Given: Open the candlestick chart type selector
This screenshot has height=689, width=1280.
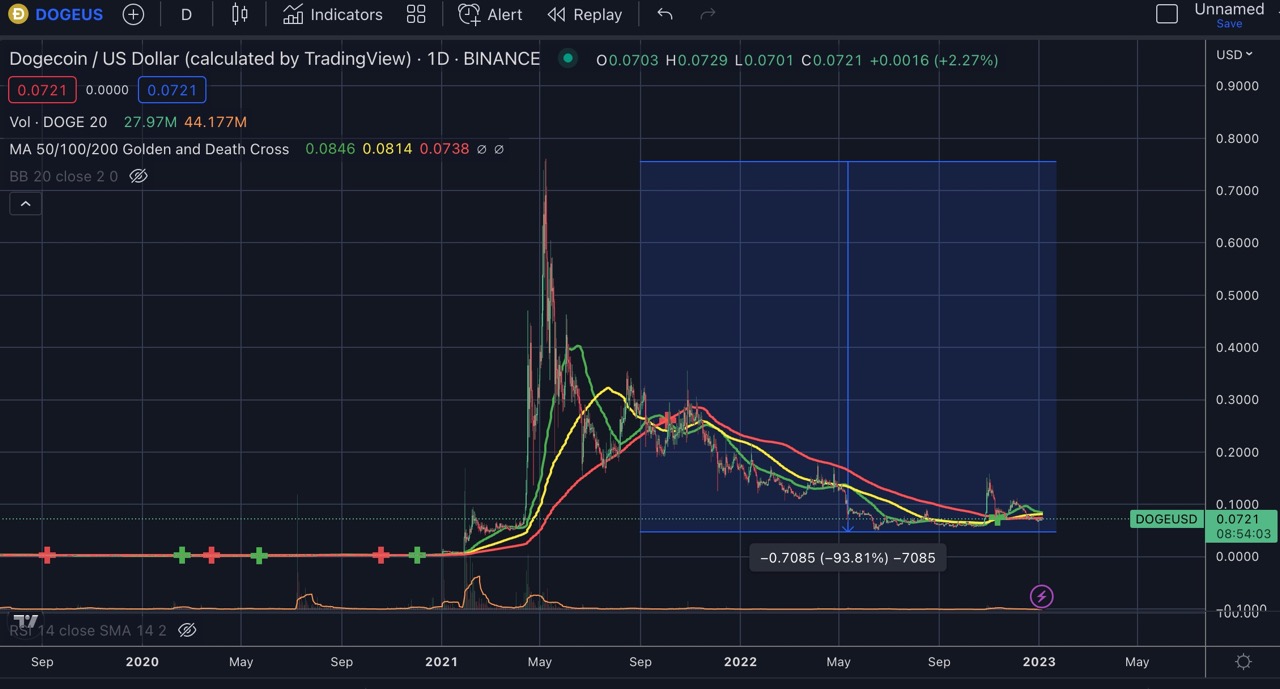Looking at the screenshot, I should 239,14.
